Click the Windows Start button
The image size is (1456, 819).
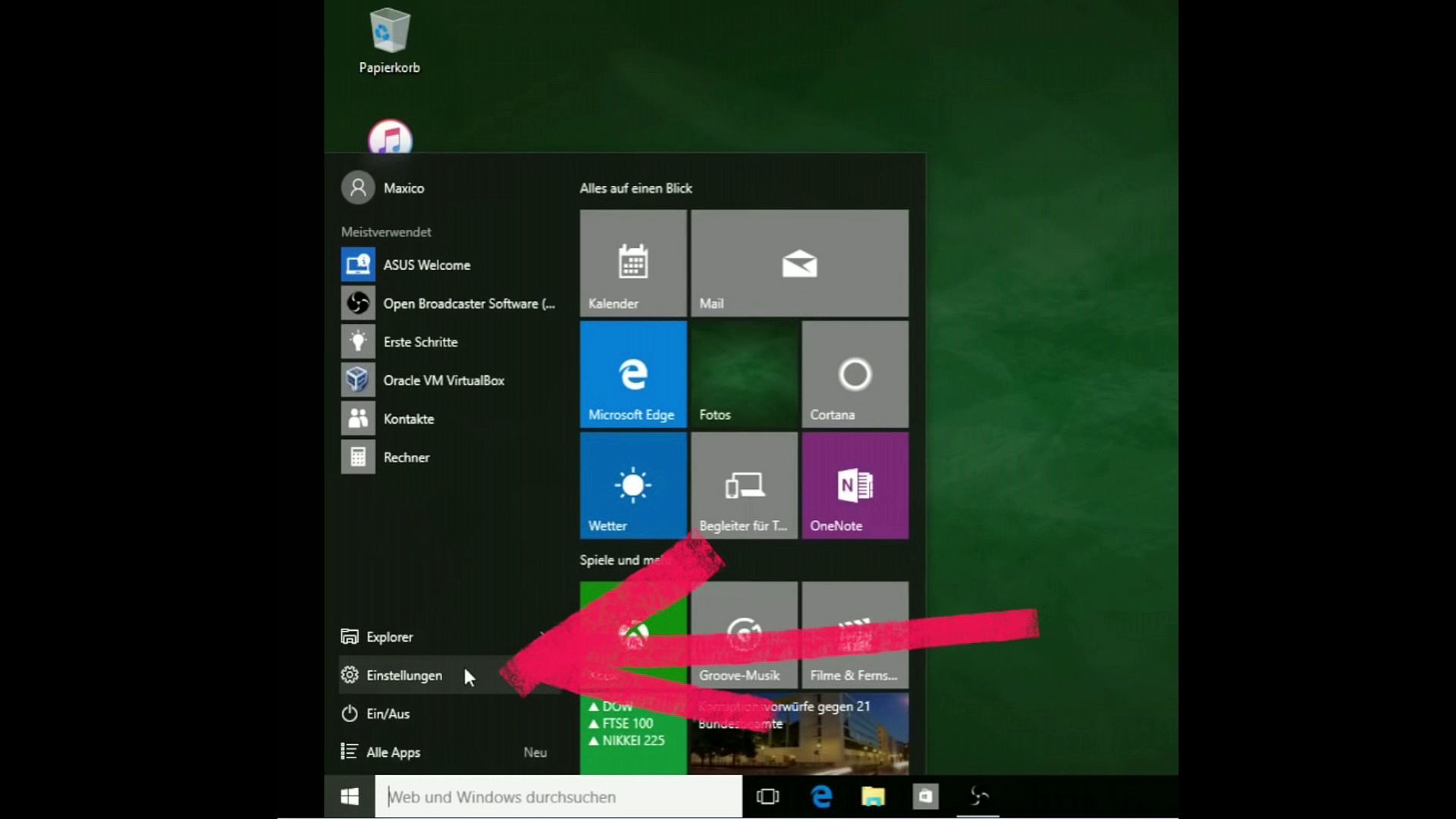350,796
